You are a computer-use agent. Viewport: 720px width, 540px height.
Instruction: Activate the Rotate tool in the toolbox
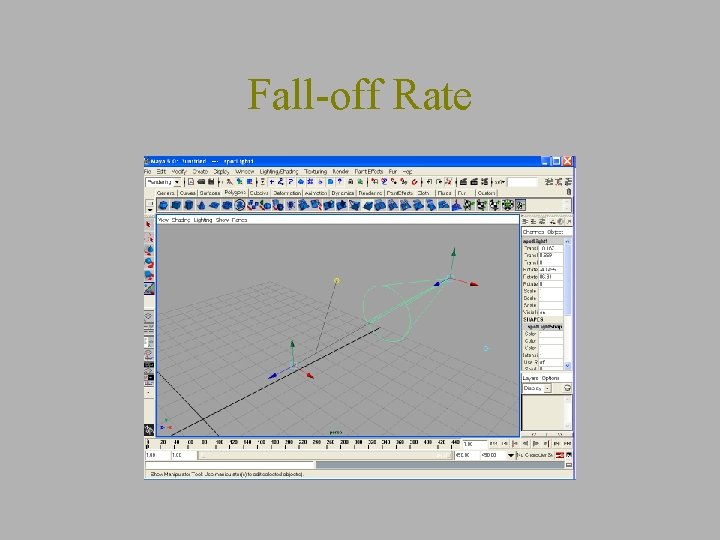pyautogui.click(x=149, y=263)
